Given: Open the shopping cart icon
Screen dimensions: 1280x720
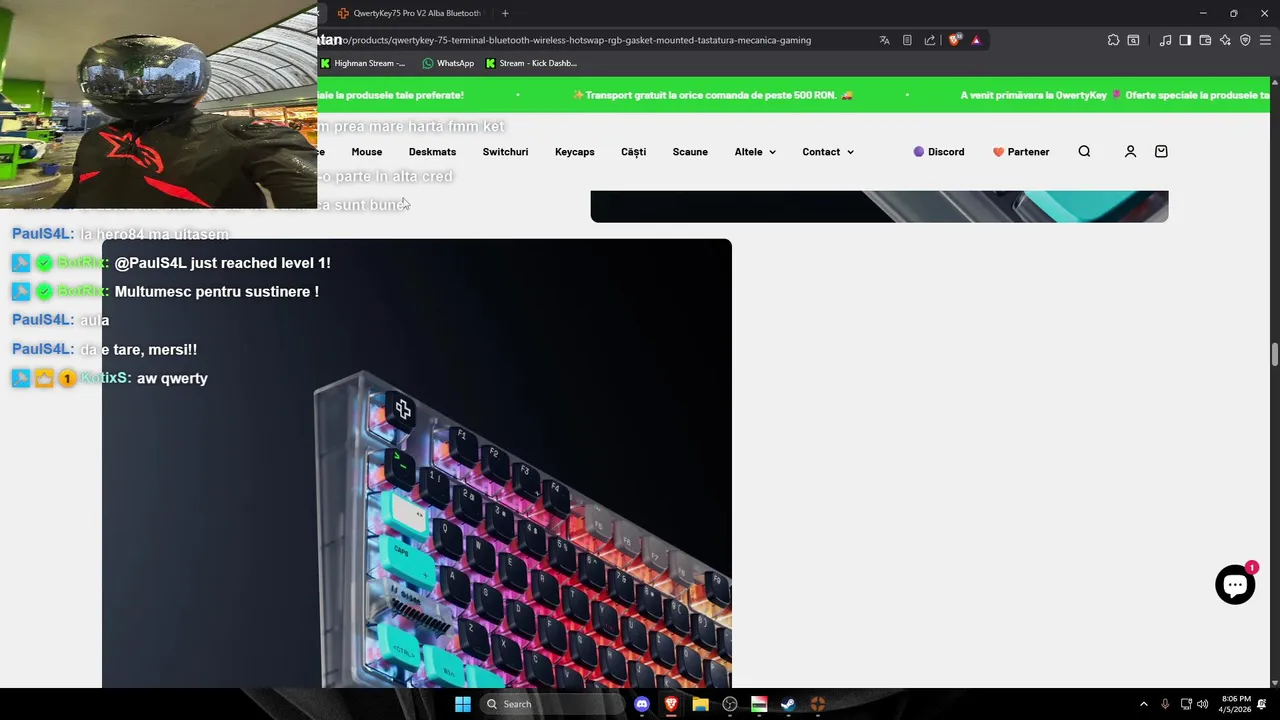Looking at the screenshot, I should 1161,152.
